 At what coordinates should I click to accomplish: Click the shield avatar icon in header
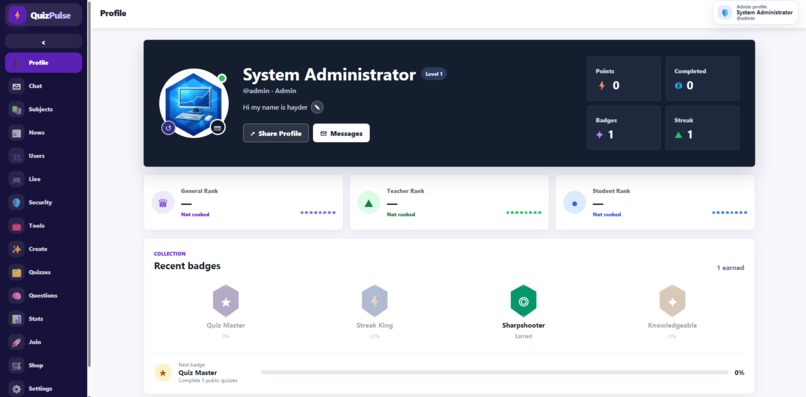725,13
